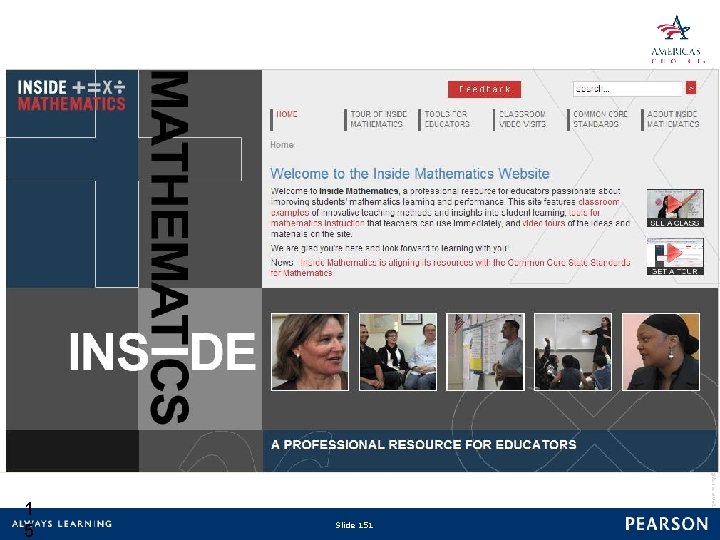Submit search with the red arrow button
The height and width of the screenshot is (540, 720).
[x=691, y=88]
